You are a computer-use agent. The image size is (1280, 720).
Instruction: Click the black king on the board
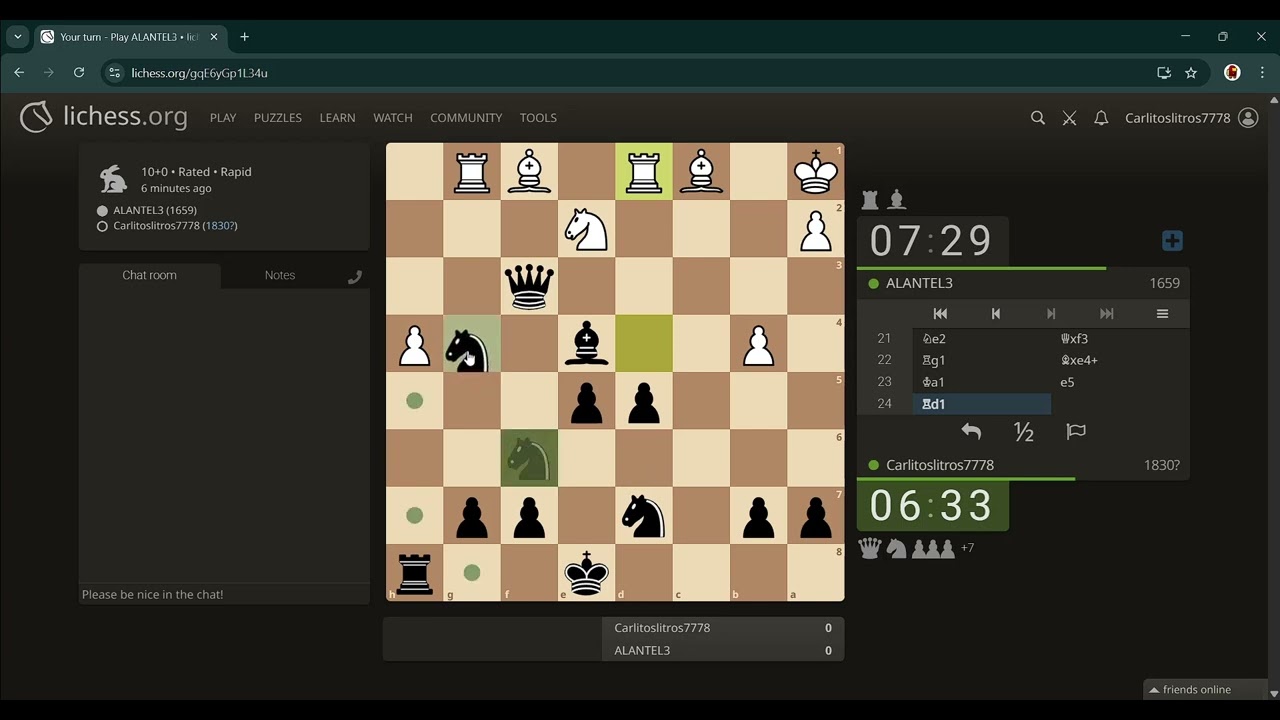pyautogui.click(x=587, y=573)
